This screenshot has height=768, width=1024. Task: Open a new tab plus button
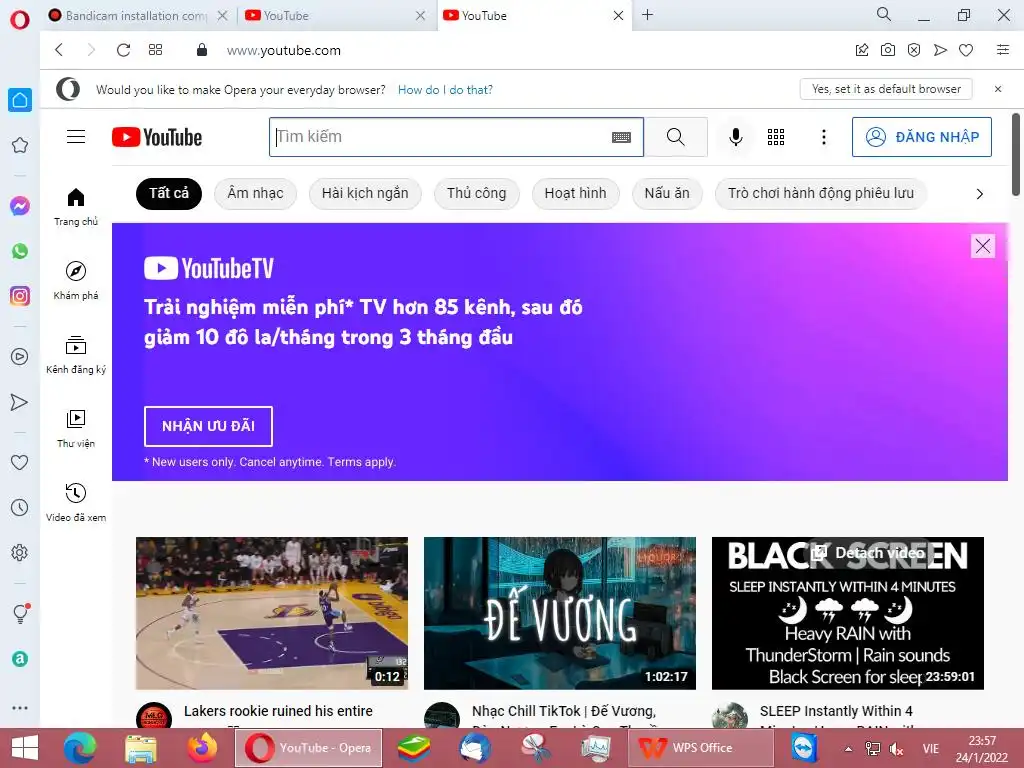point(647,14)
